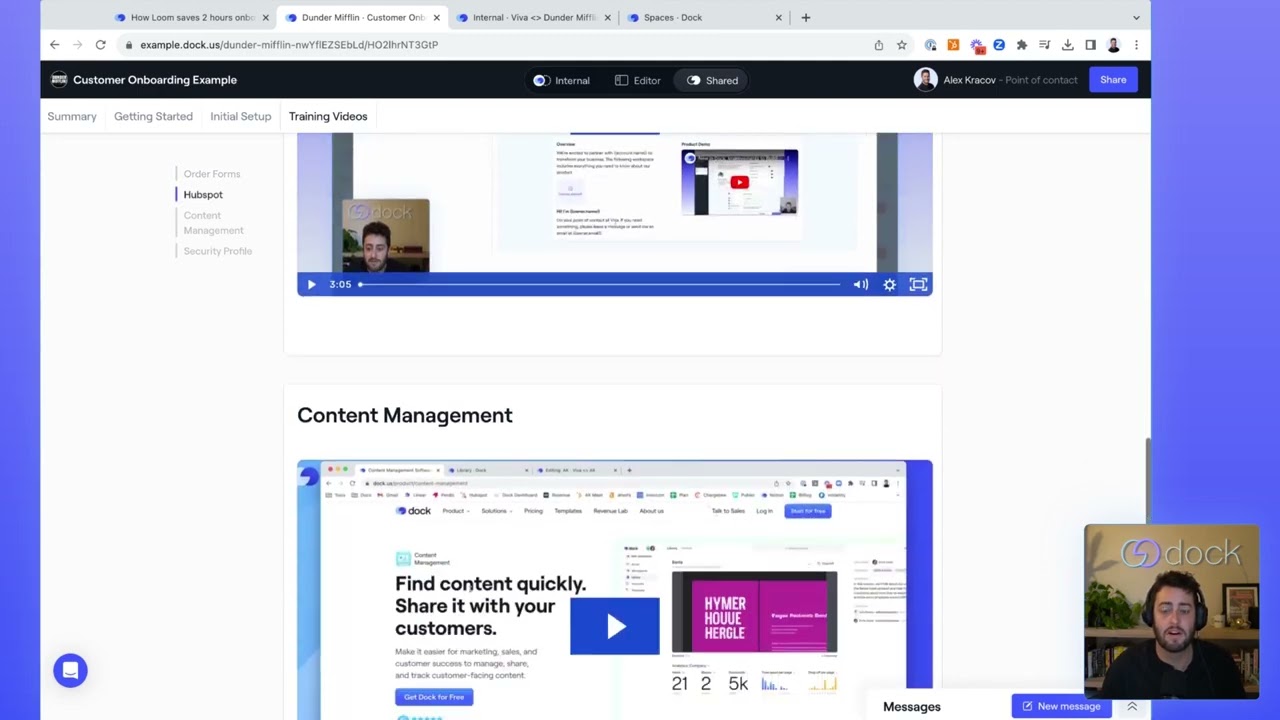This screenshot has width=1280, height=720.
Task: Close the Dunder Mifflin Customer Onboarding tab
Action: click(x=436, y=17)
